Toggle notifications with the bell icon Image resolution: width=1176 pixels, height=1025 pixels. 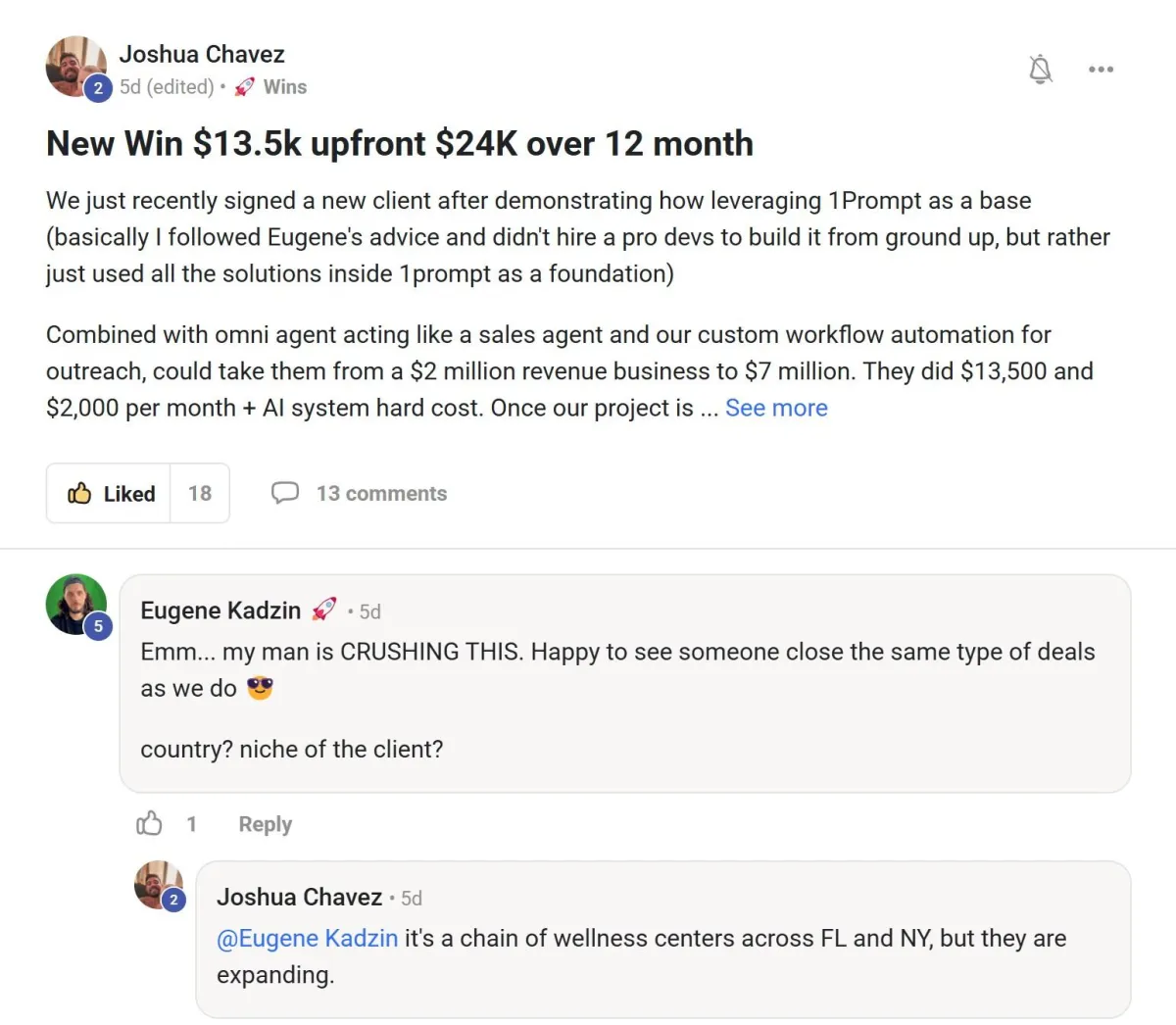coord(1040,69)
